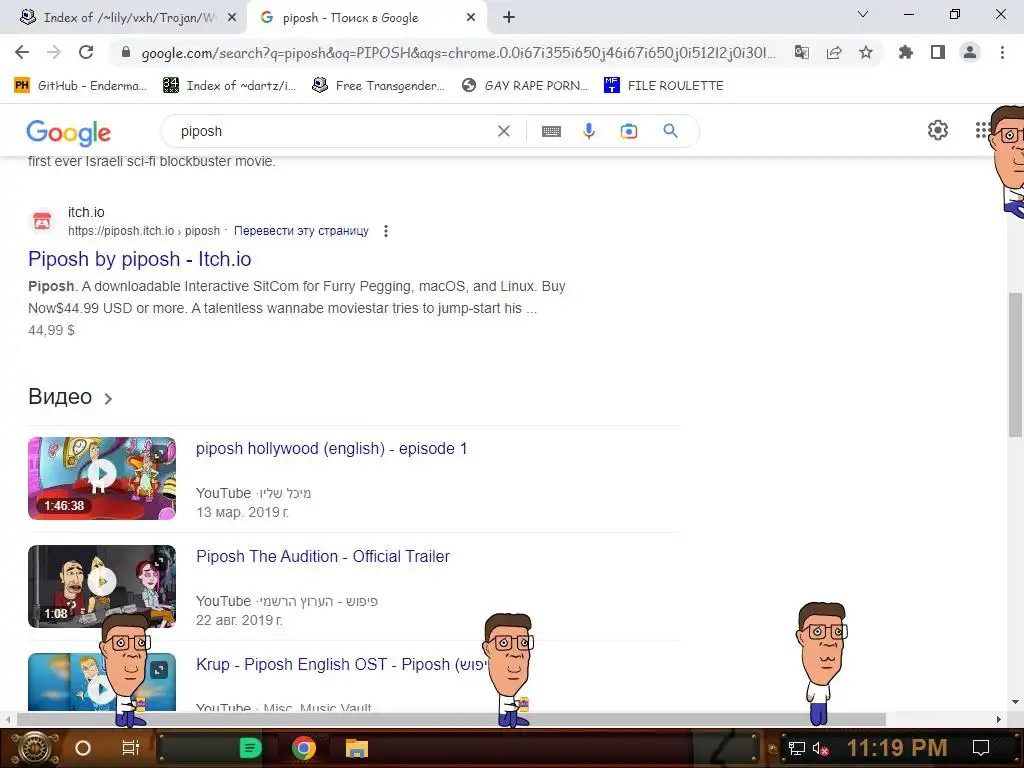Open Cortana circle on the taskbar
The height and width of the screenshot is (768, 1024).
(x=83, y=748)
